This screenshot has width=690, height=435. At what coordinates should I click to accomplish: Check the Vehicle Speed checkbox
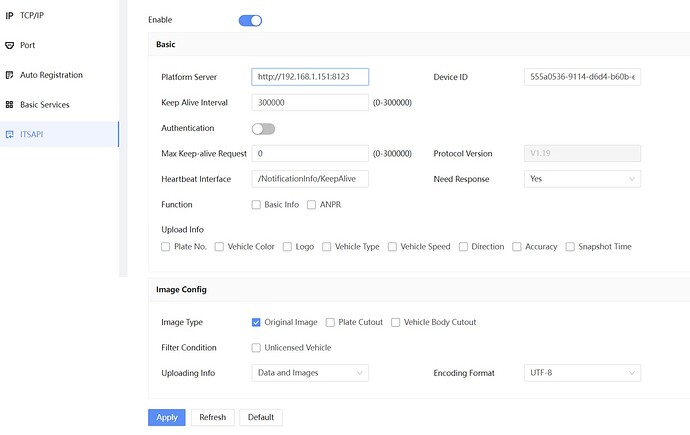tap(392, 247)
